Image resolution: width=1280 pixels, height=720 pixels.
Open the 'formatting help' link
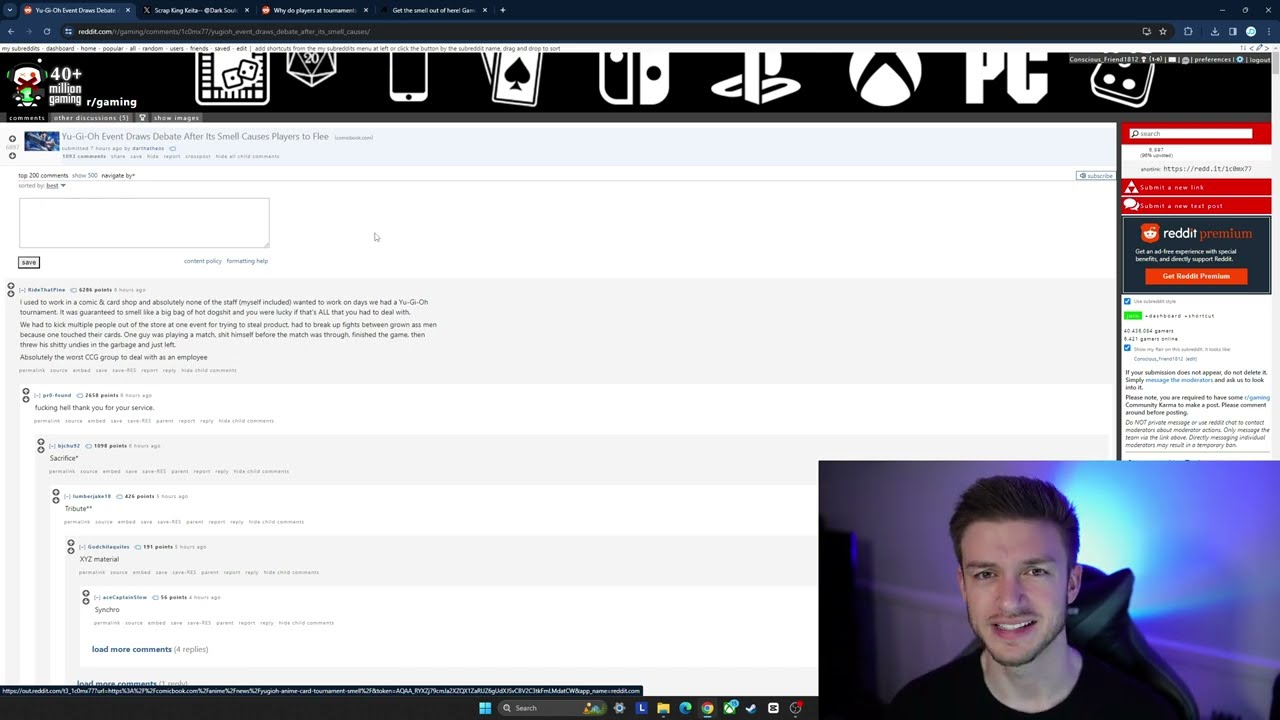247,261
